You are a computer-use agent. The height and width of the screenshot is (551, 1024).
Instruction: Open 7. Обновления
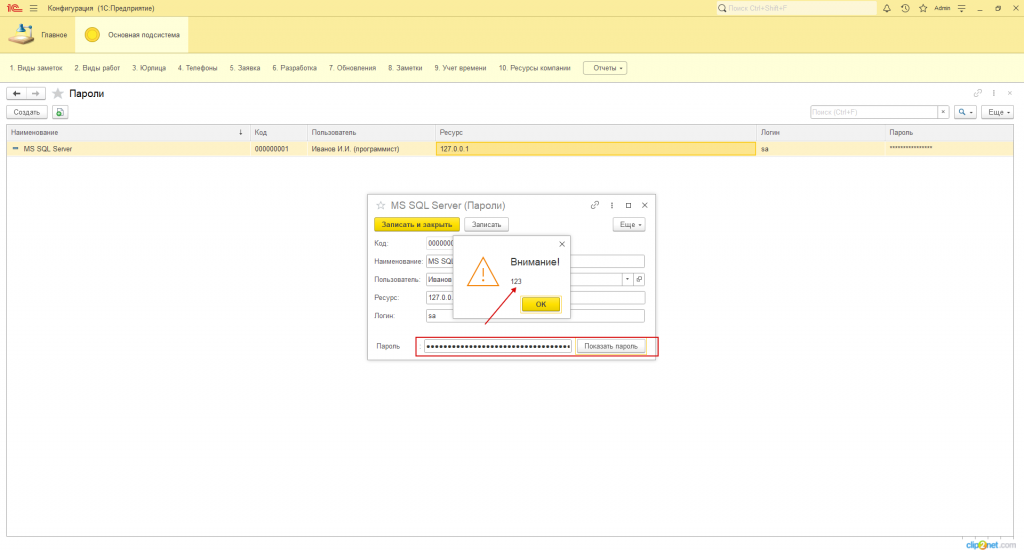[x=353, y=68]
